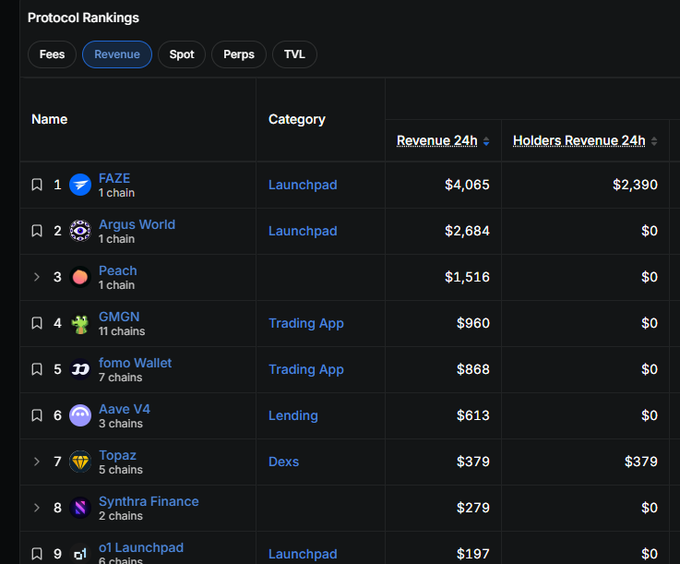Sort by Holders Revenue 24h arrows

(654, 141)
